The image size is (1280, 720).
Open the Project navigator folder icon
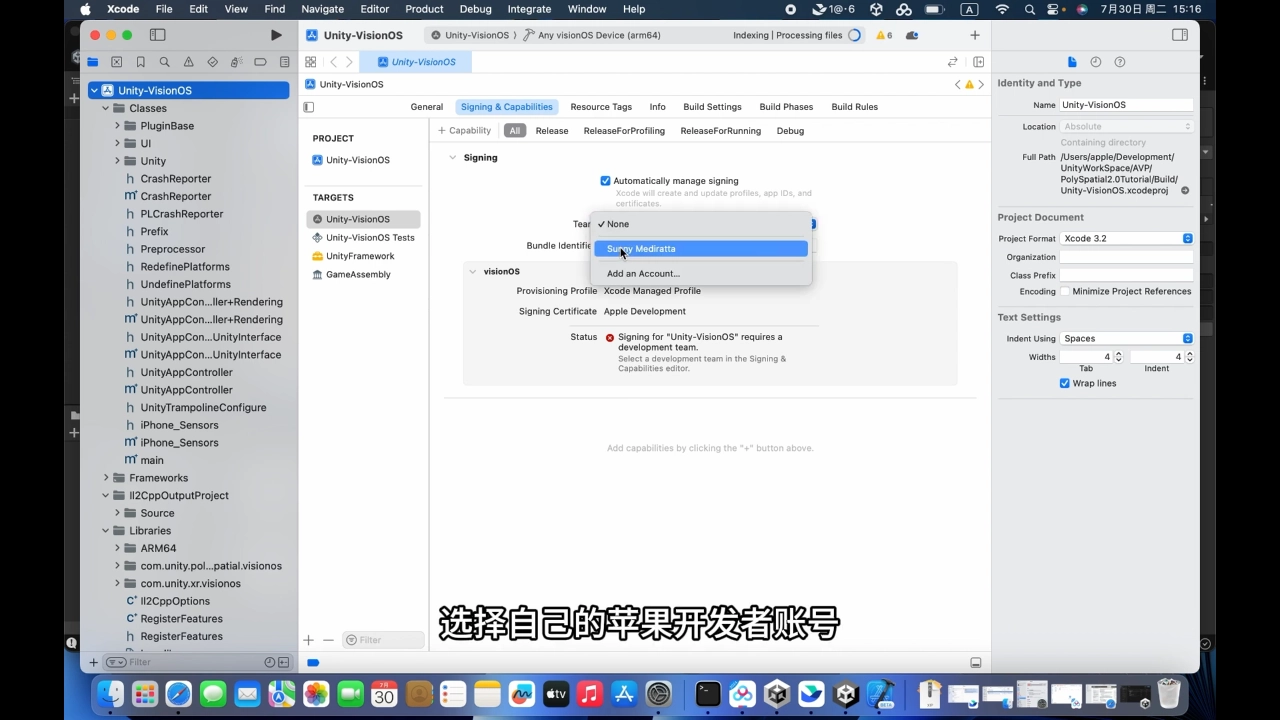point(93,62)
